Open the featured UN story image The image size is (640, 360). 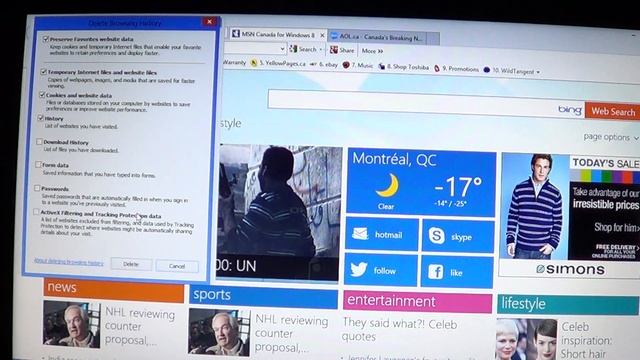click(279, 213)
